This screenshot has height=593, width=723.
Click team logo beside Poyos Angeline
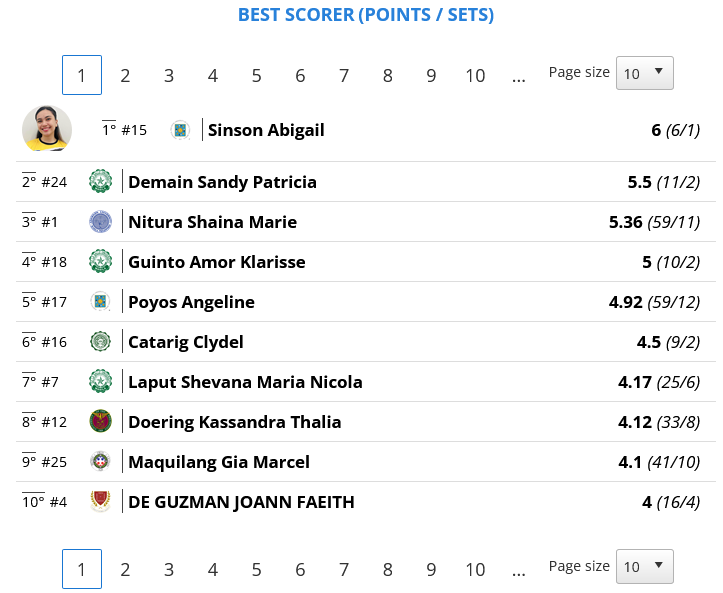[101, 302]
